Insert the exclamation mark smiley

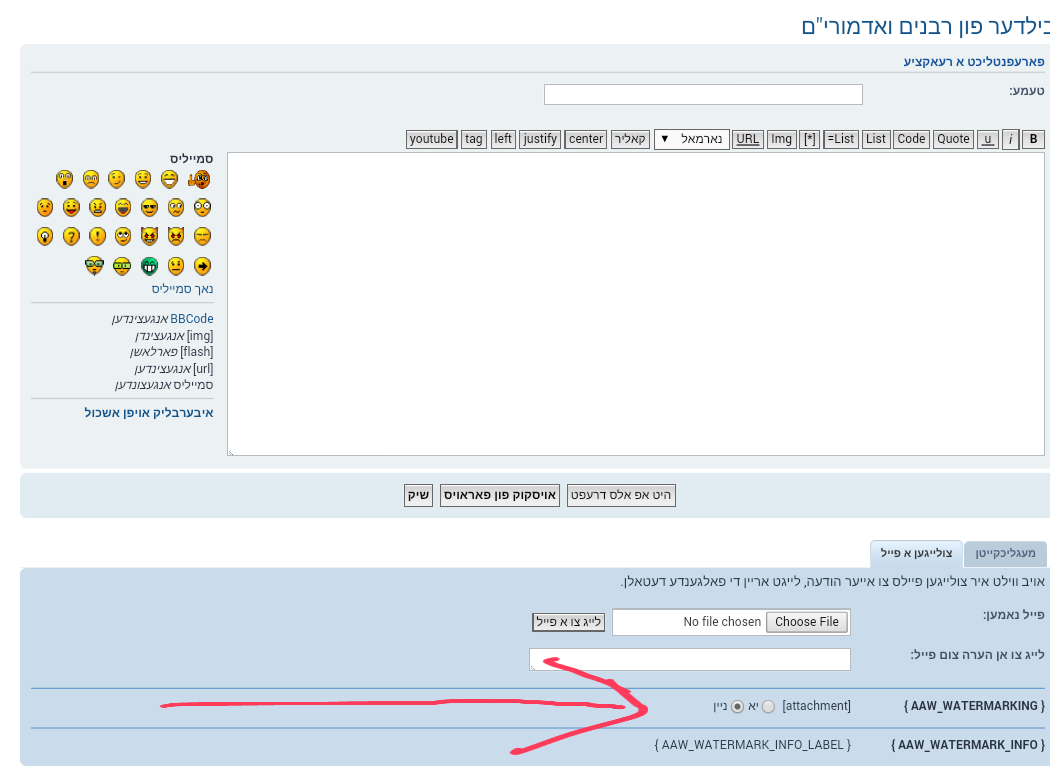pyautogui.click(x=97, y=237)
